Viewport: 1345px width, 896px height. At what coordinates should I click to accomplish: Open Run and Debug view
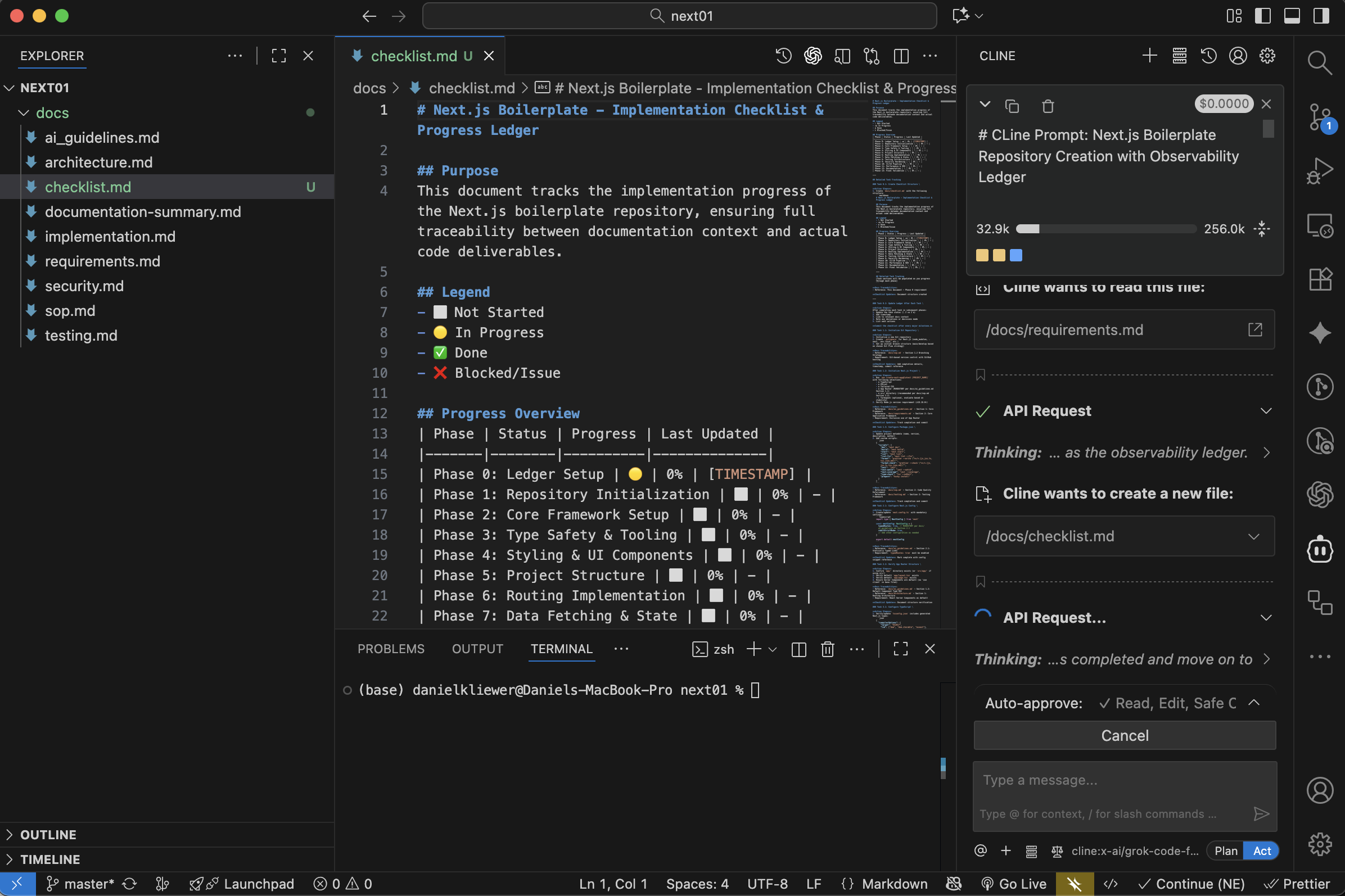click(1319, 170)
